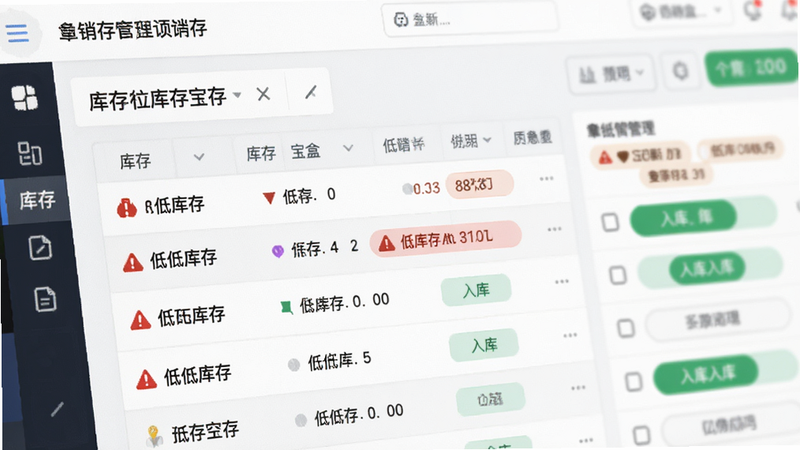Open the ellipsis menu on row R低库存
Image resolution: width=800 pixels, height=450 pixels.
[546, 179]
